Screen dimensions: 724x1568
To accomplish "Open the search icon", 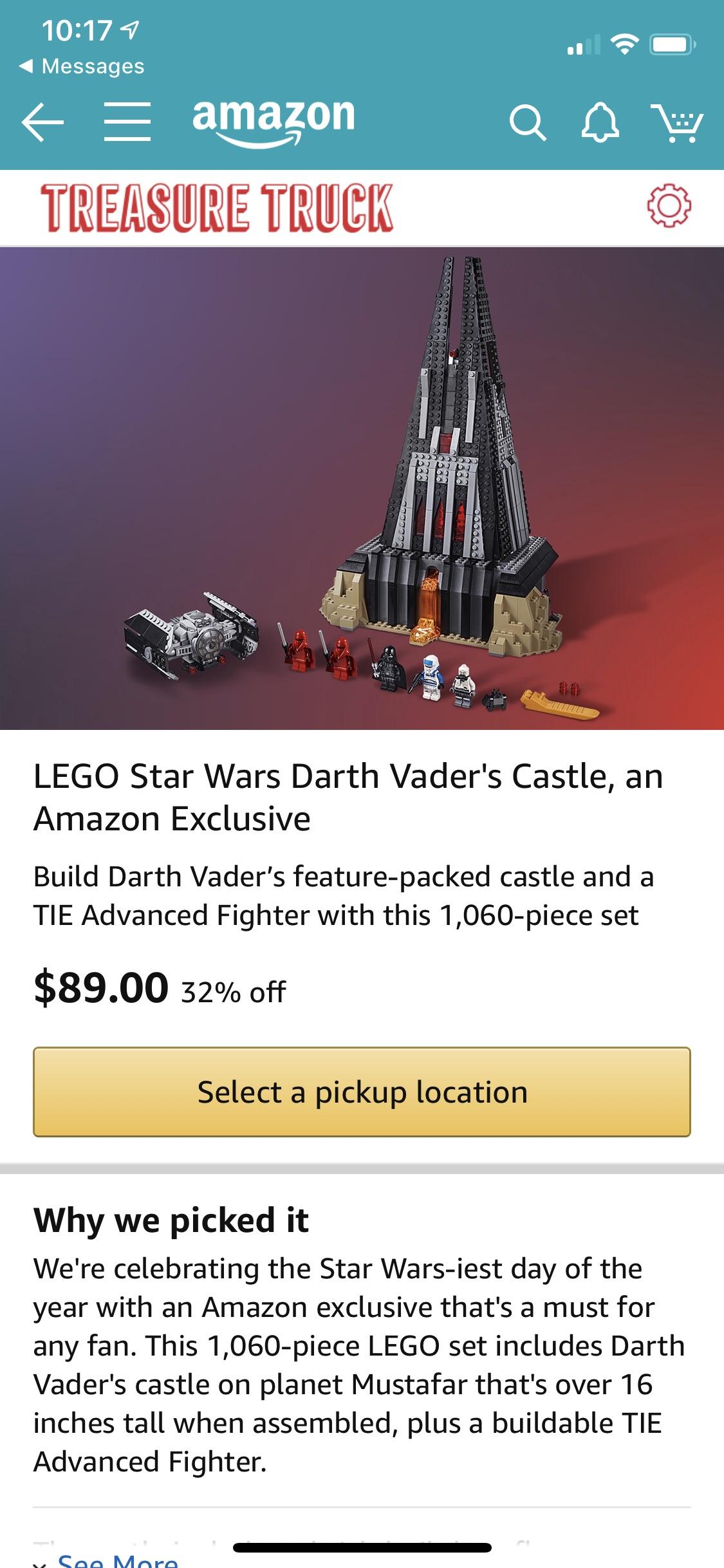I will point(529,122).
